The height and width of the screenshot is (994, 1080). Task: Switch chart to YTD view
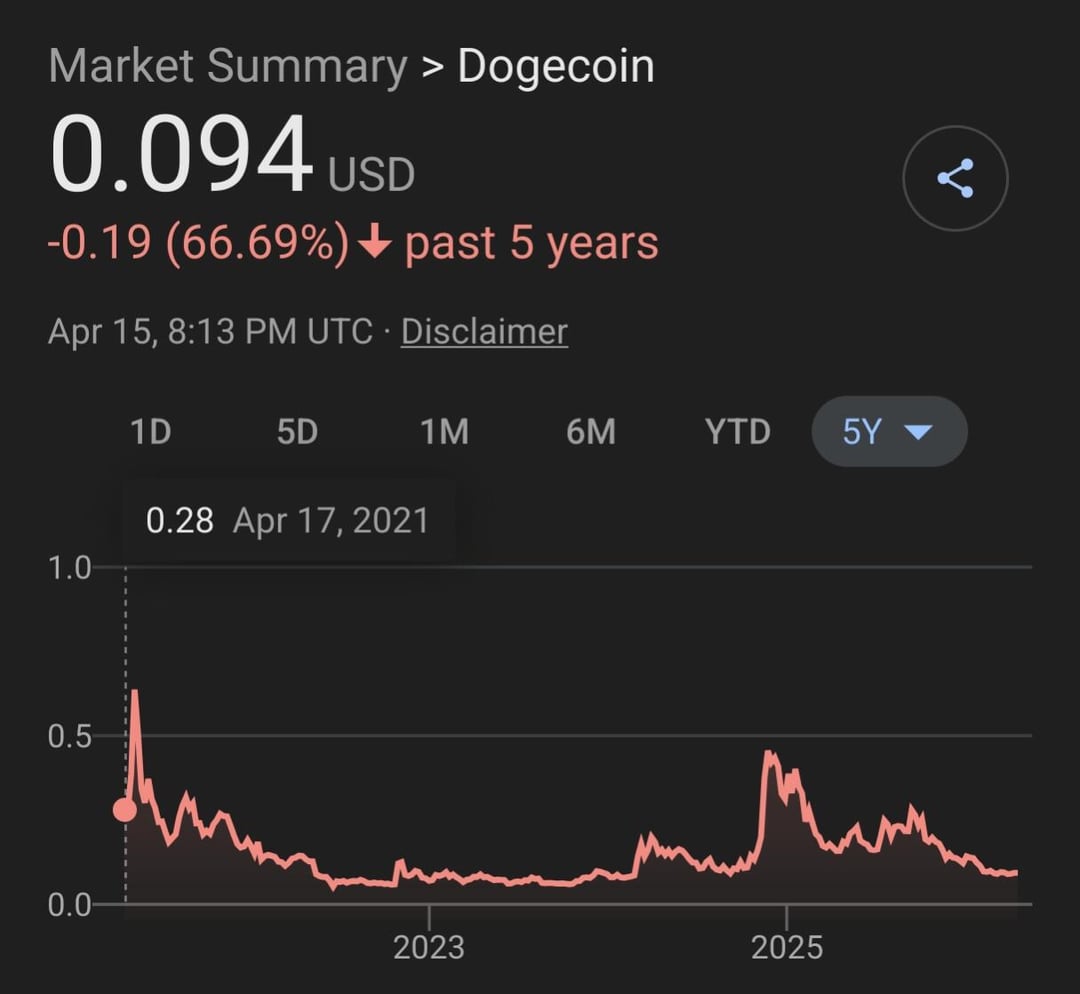coord(738,432)
